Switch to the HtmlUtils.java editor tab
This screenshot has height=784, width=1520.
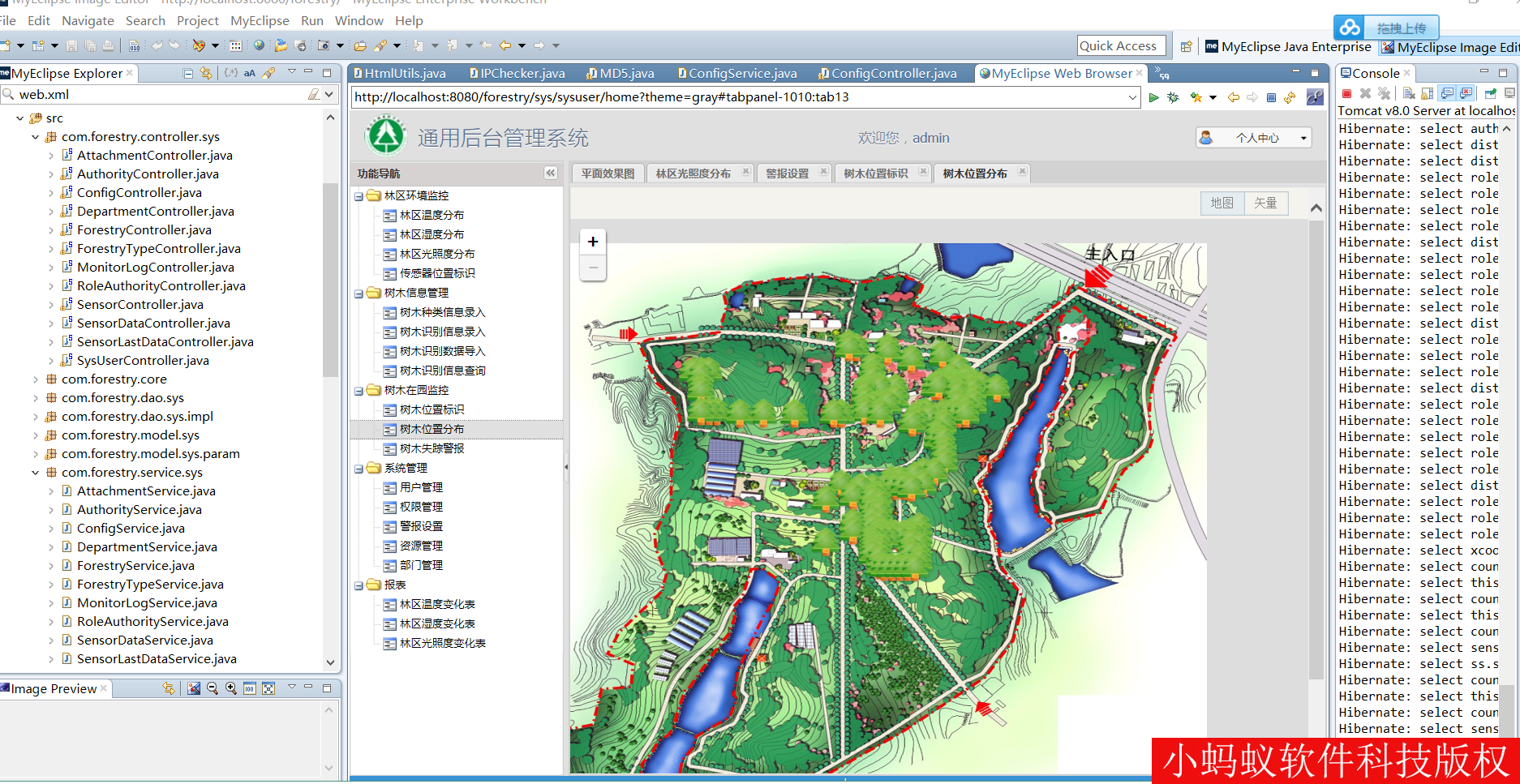pos(400,74)
